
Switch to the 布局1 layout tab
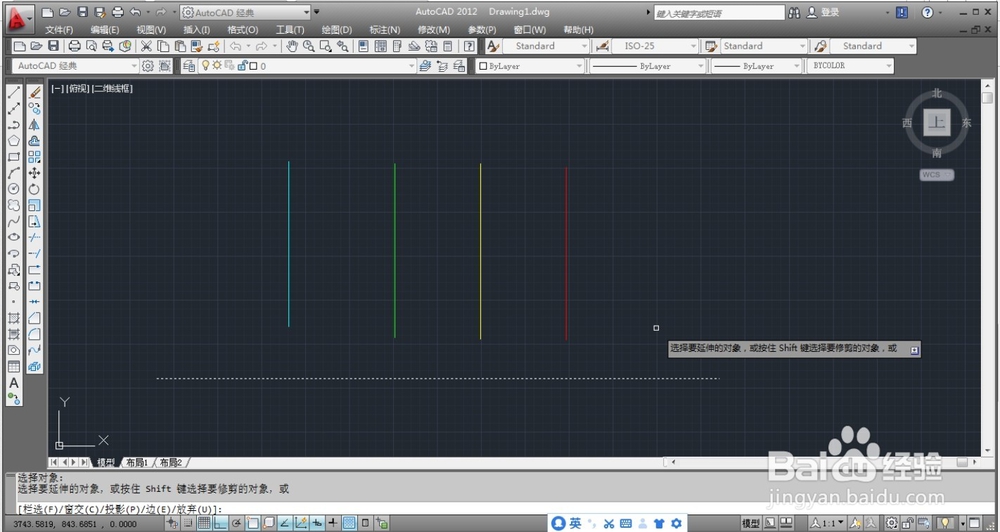click(x=136, y=462)
